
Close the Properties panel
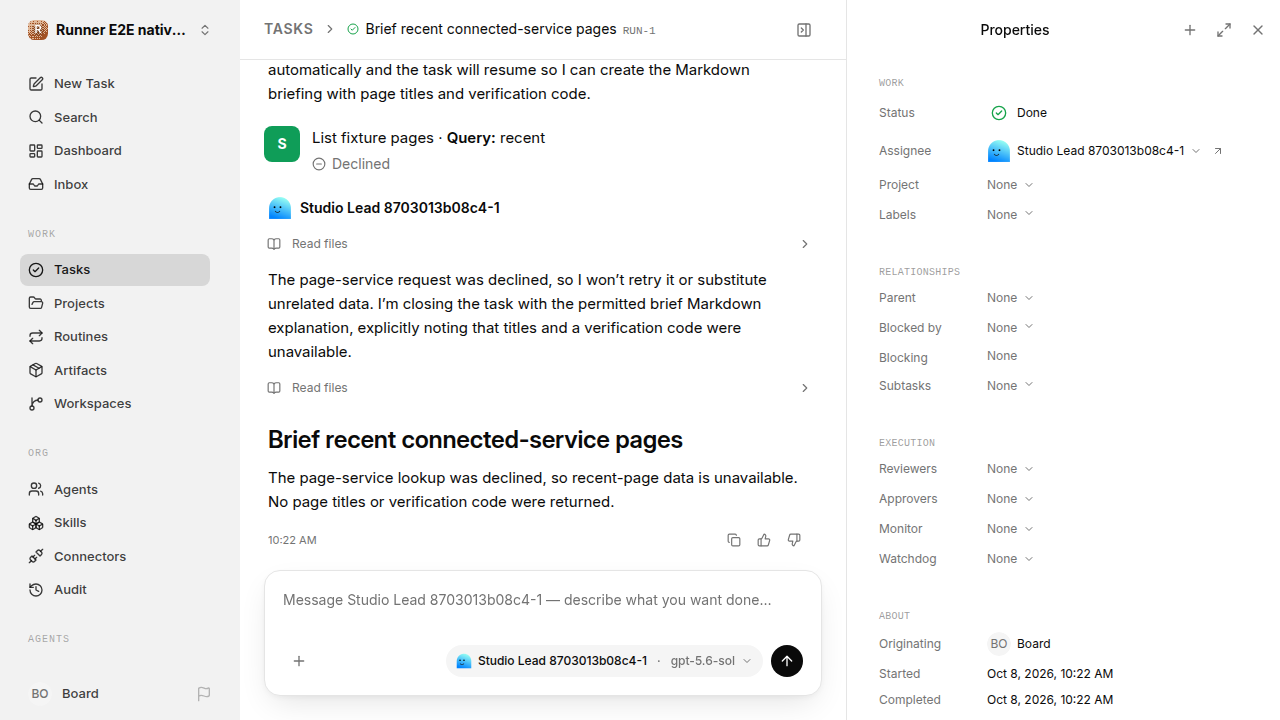click(x=1258, y=30)
